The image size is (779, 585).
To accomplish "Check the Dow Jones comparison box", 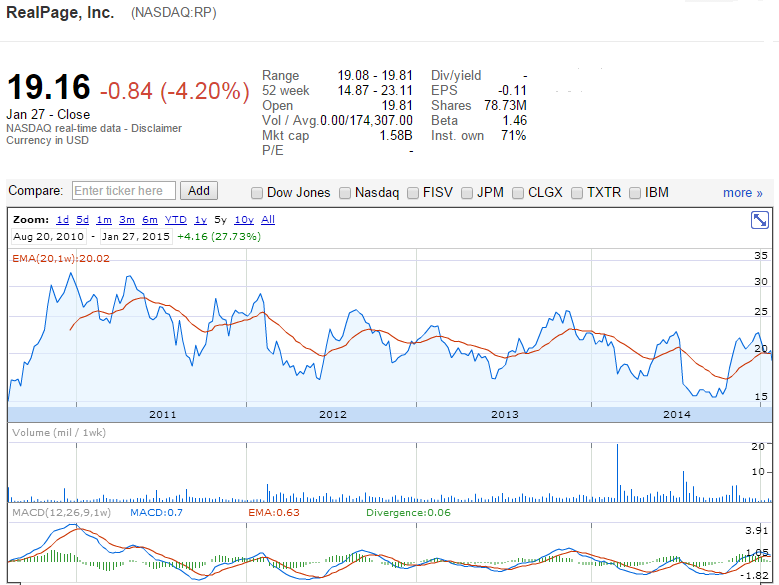I will coord(257,193).
